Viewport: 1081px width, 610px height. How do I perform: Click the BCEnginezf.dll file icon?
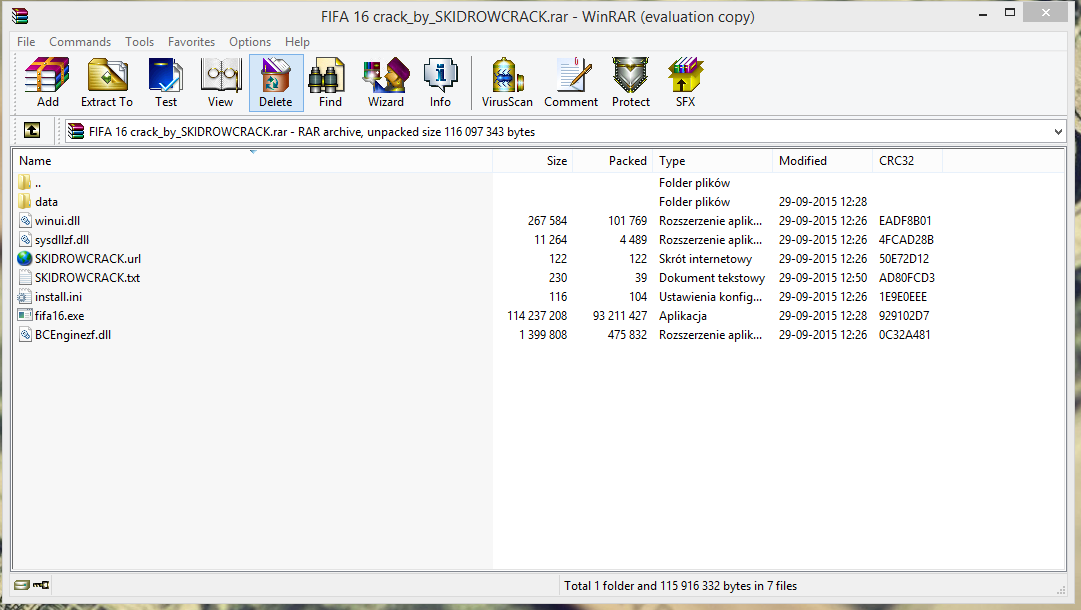click(x=25, y=334)
